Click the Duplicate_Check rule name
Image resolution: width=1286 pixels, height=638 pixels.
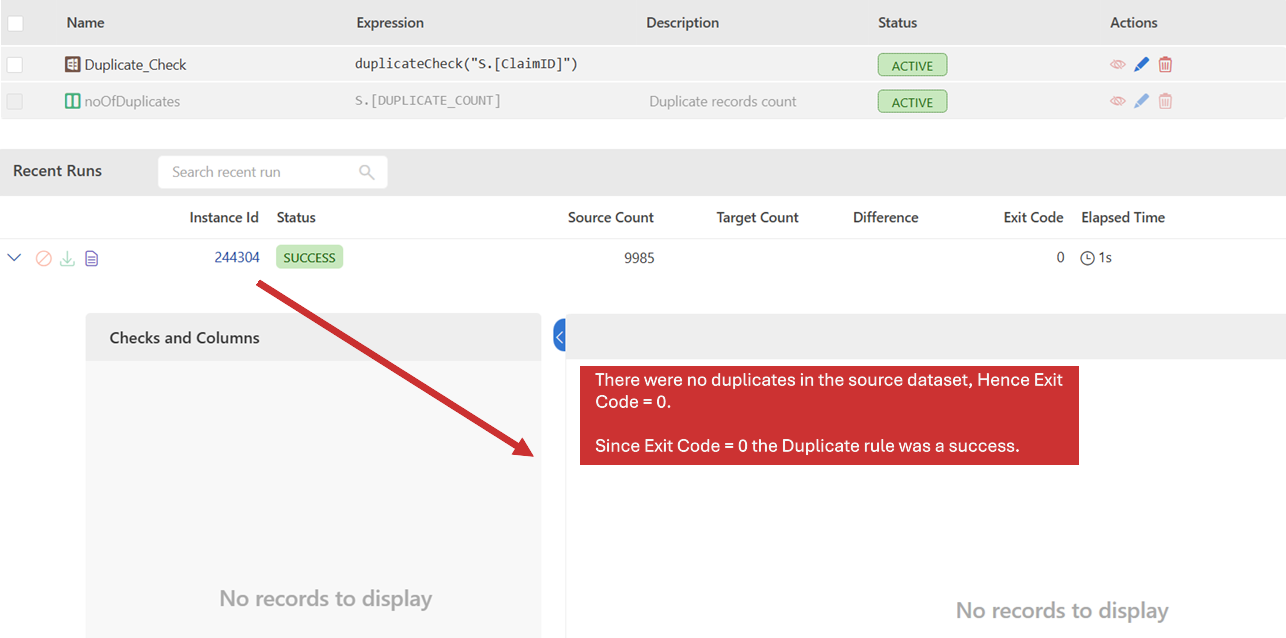coord(135,65)
